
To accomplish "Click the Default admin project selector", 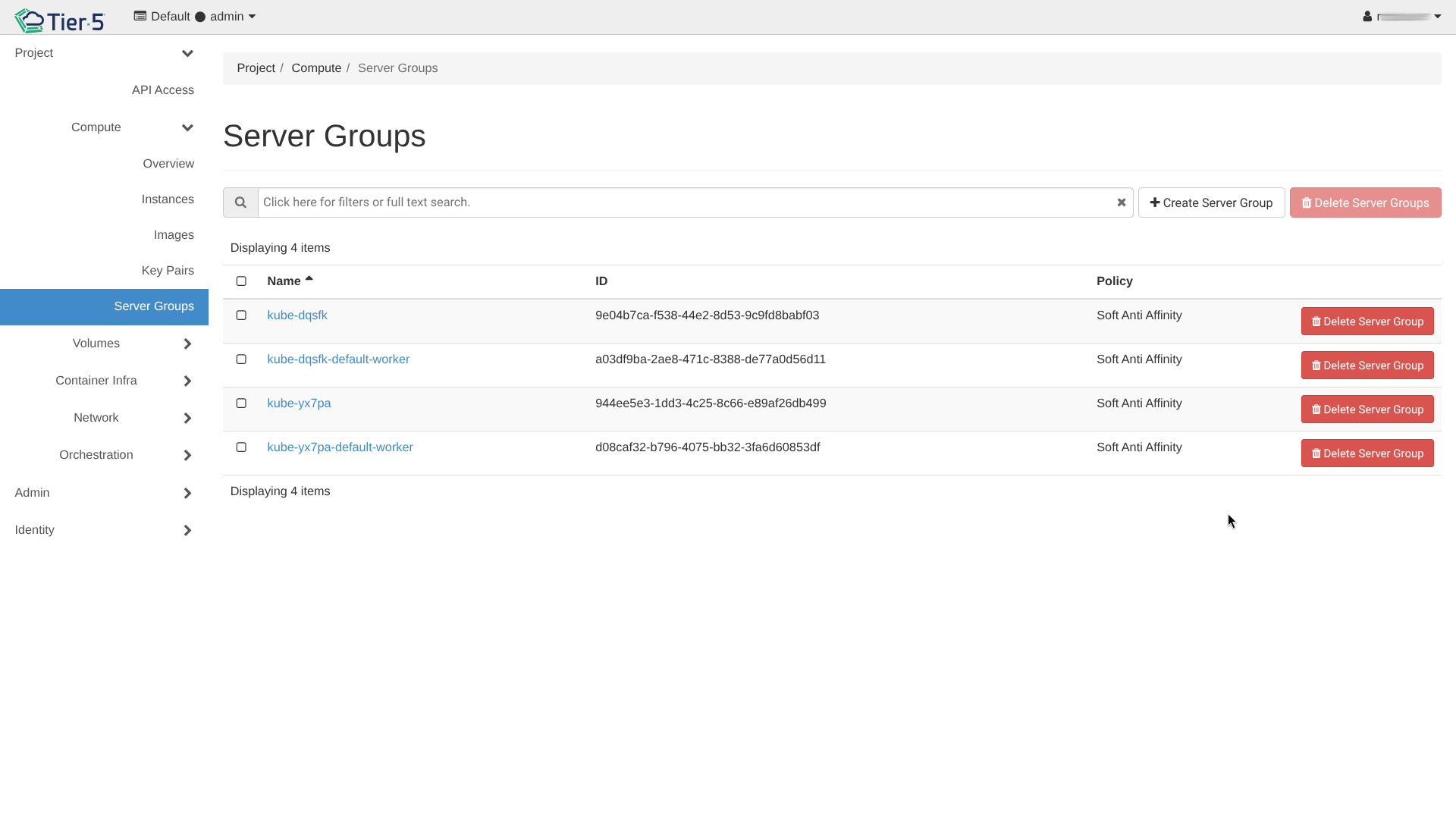I will (195, 17).
